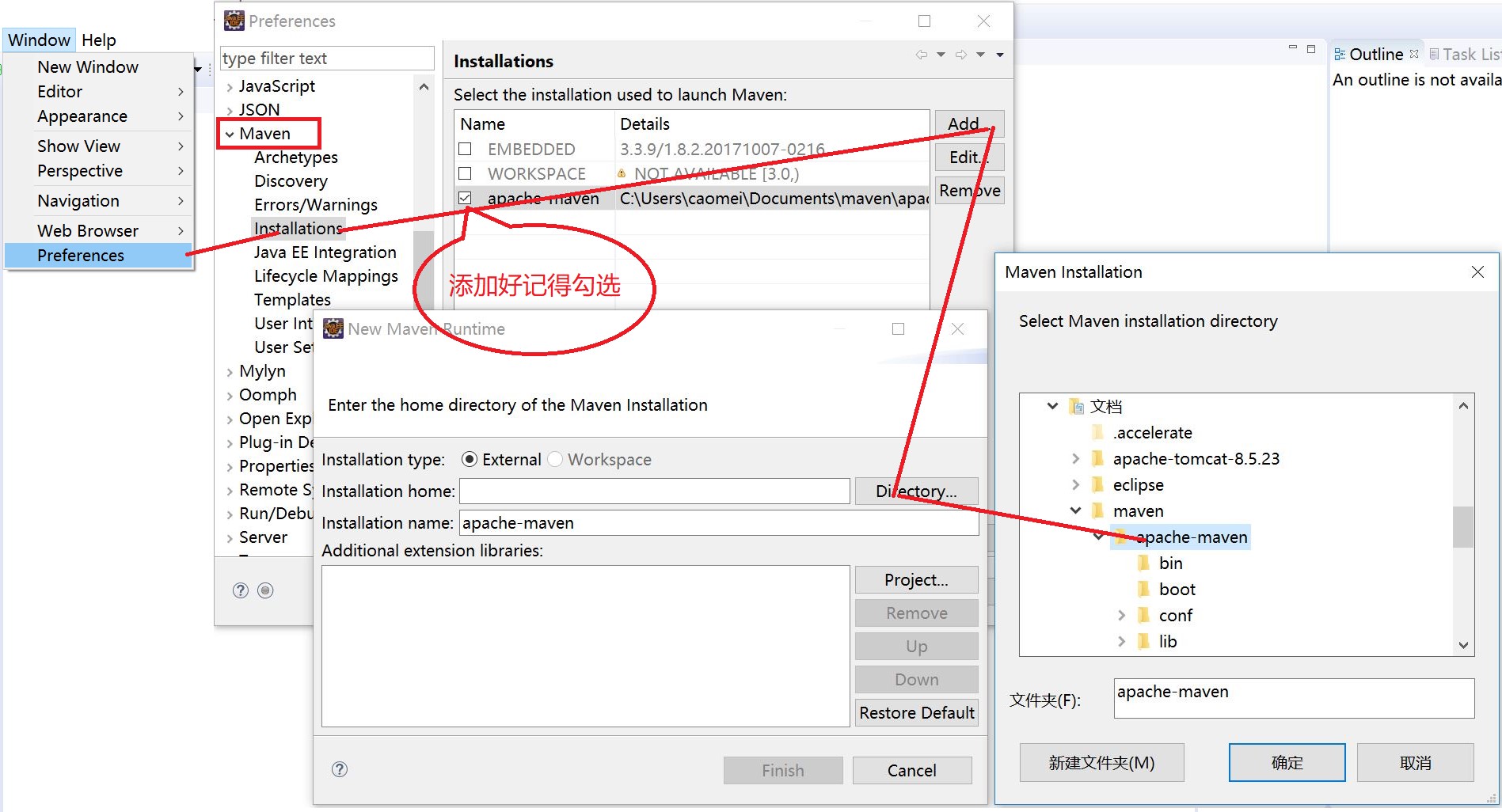Open view menu triangle in Installations header

pyautogui.click(x=1000, y=55)
